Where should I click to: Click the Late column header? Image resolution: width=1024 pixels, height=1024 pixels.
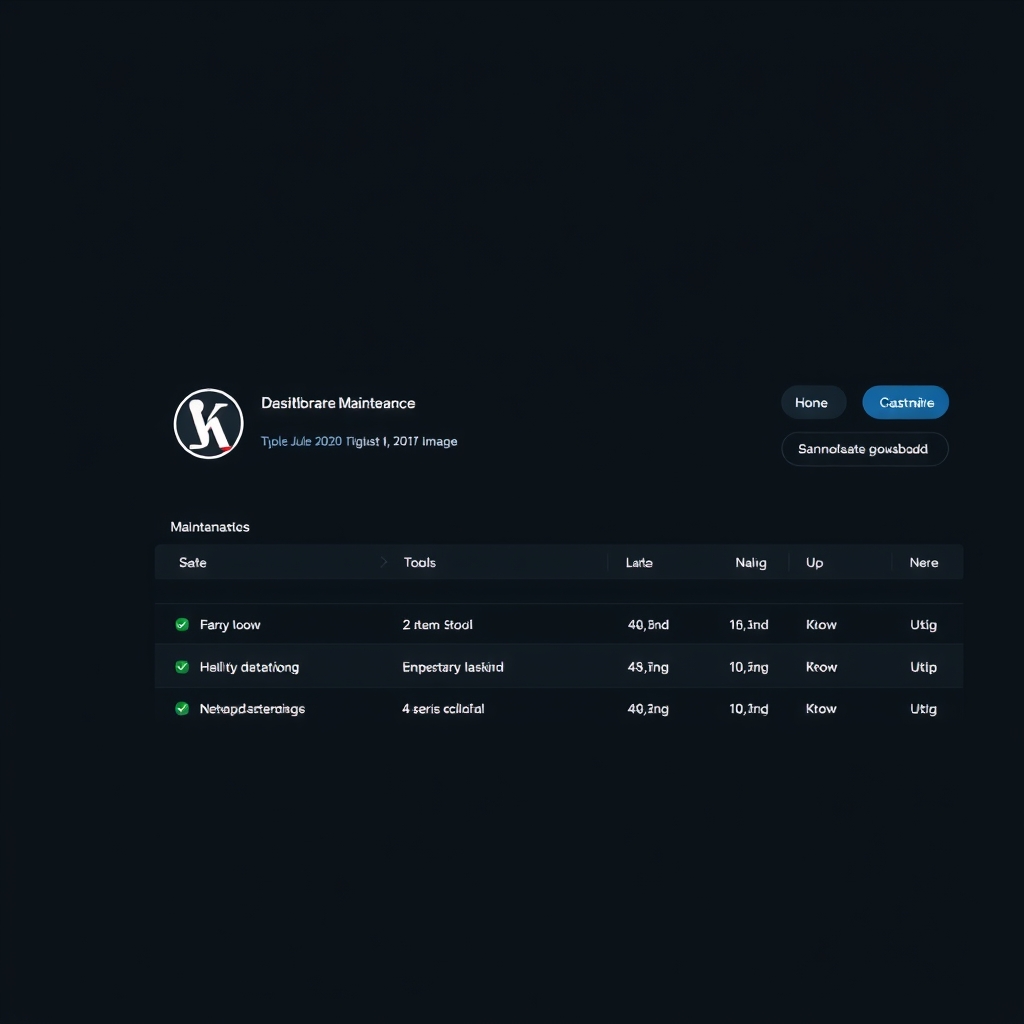pyautogui.click(x=639, y=562)
